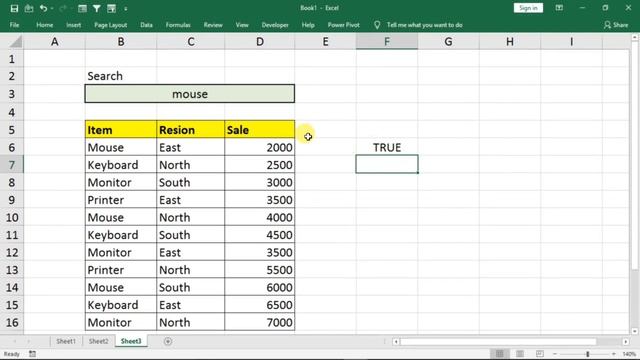
Task: Open the File menu
Action: tap(14, 25)
